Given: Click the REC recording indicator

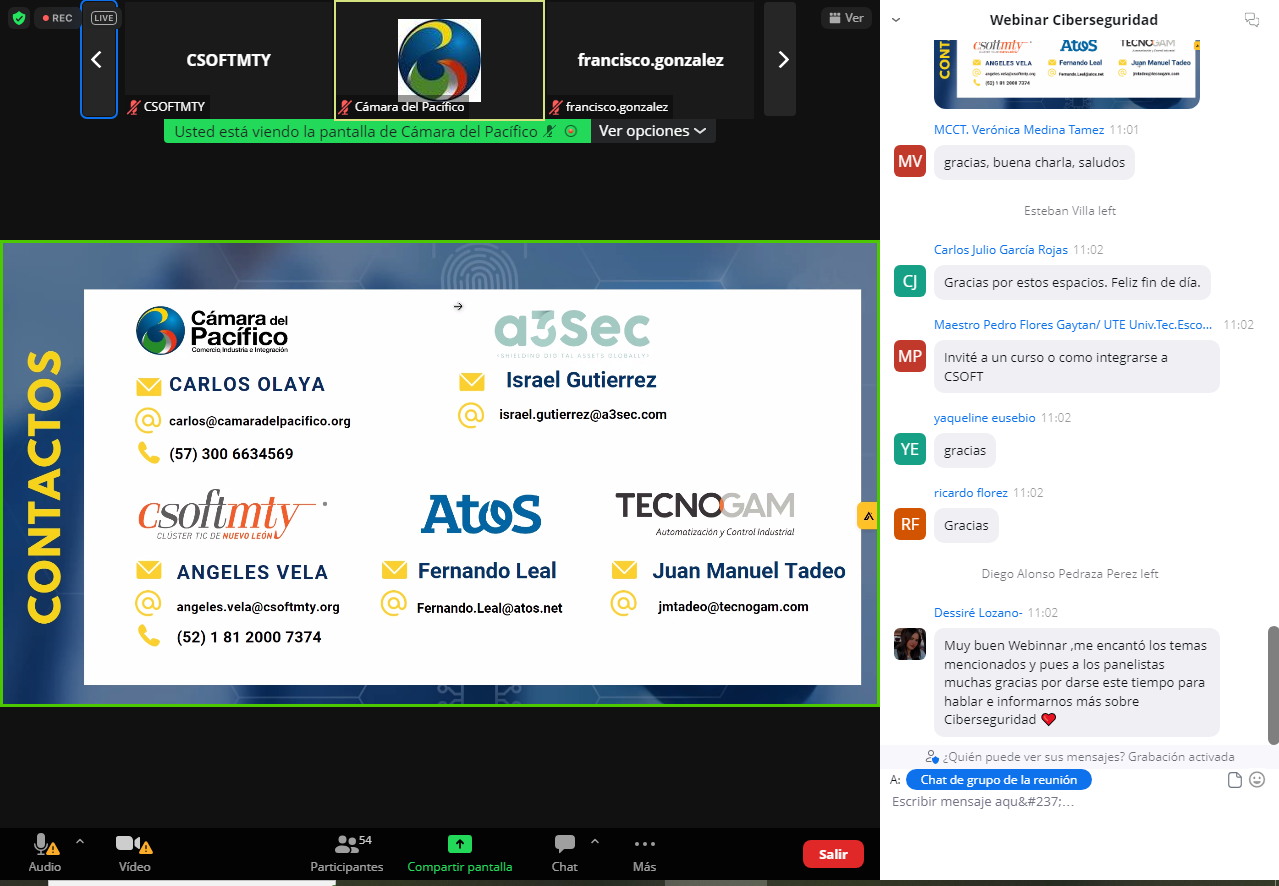Looking at the screenshot, I should tap(57, 18).
